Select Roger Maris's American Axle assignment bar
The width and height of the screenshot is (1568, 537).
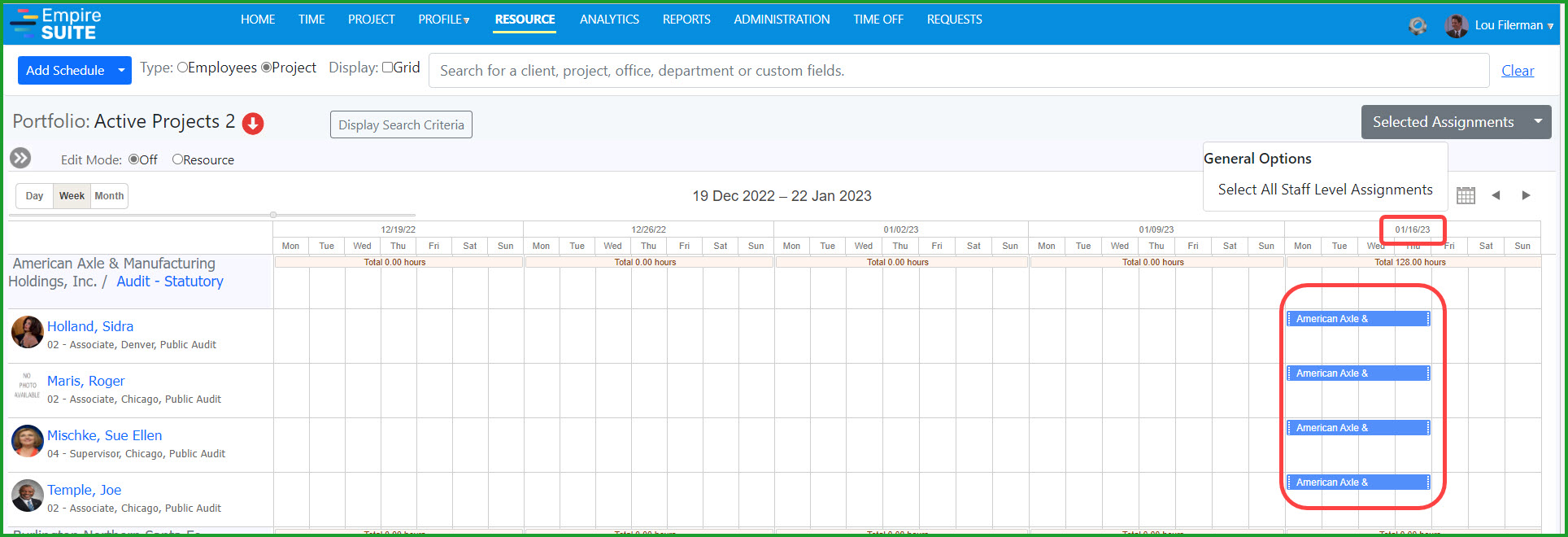point(1358,373)
